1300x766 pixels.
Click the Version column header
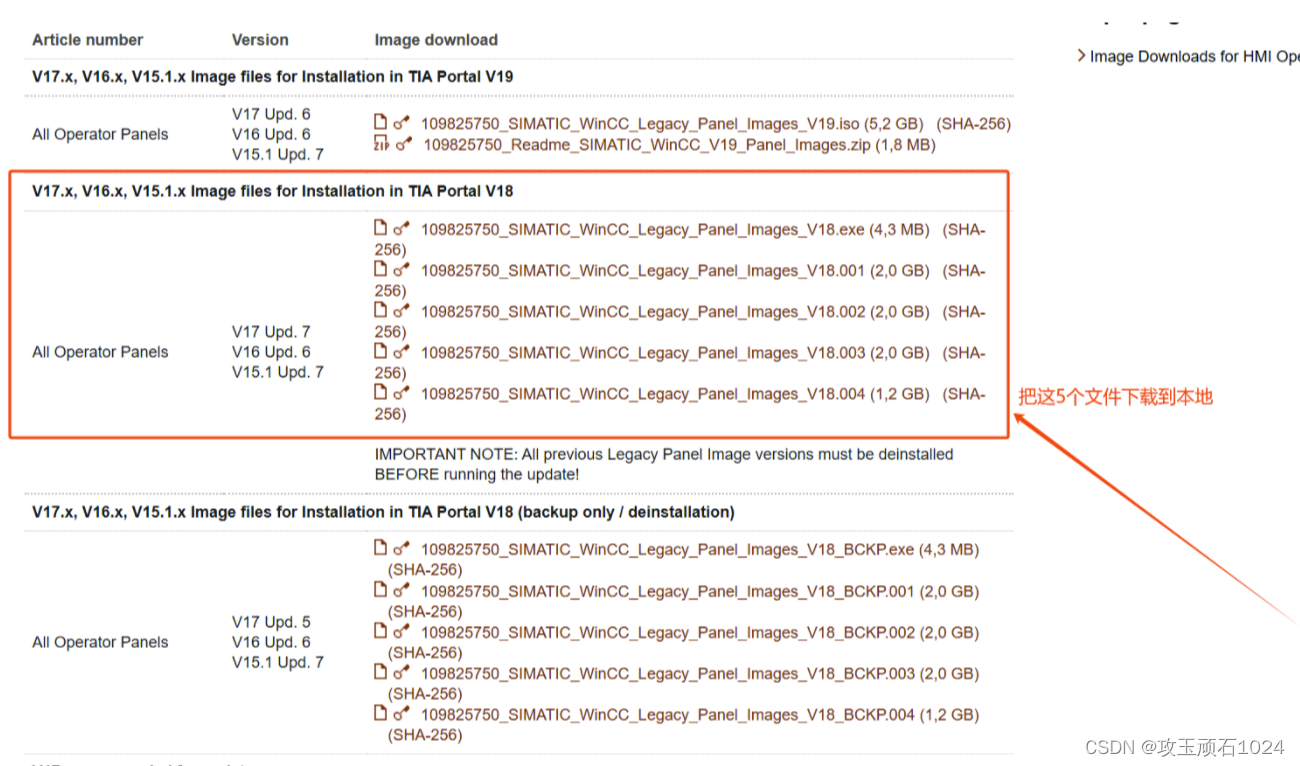point(260,40)
